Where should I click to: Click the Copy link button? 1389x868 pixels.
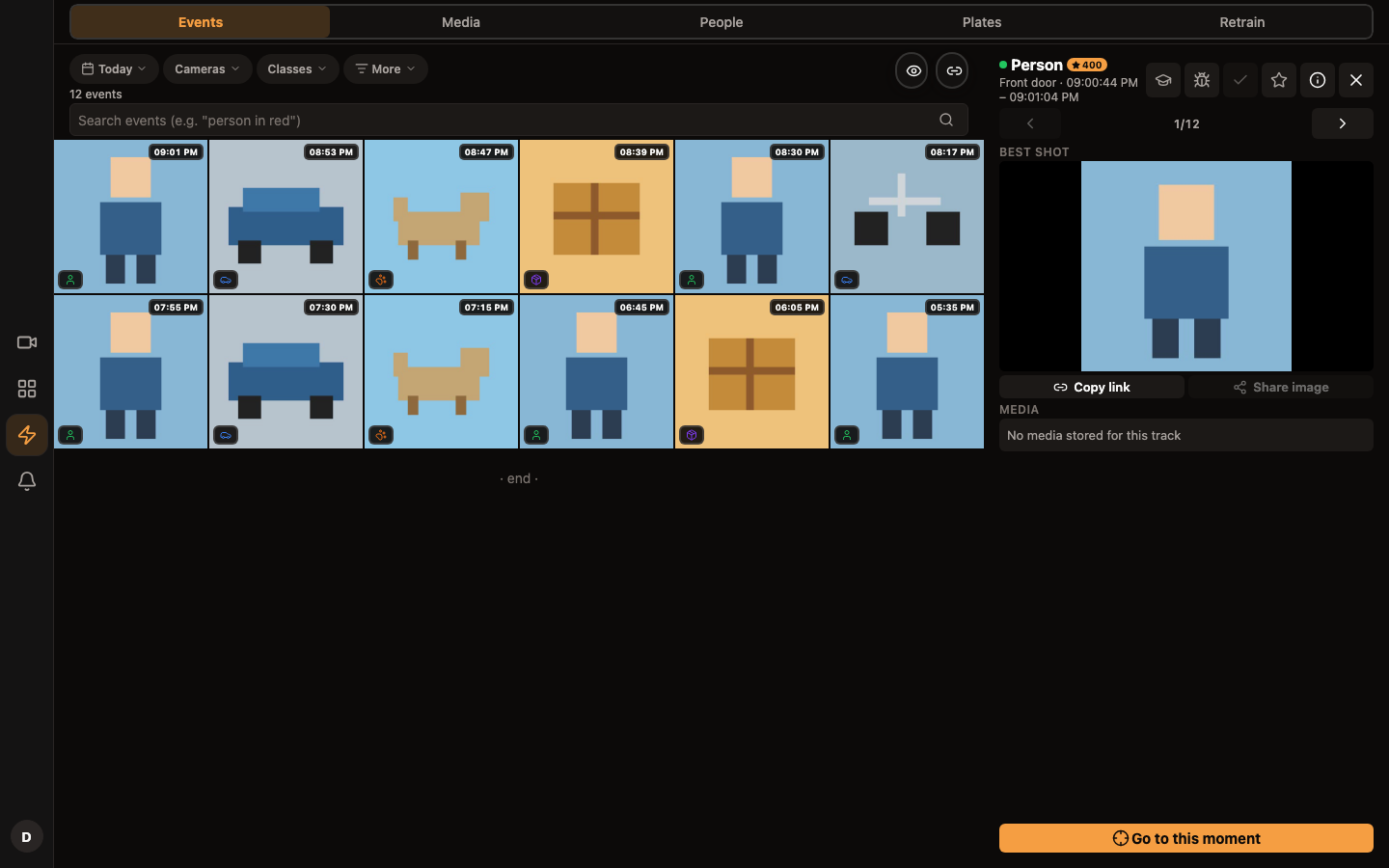[x=1092, y=387]
